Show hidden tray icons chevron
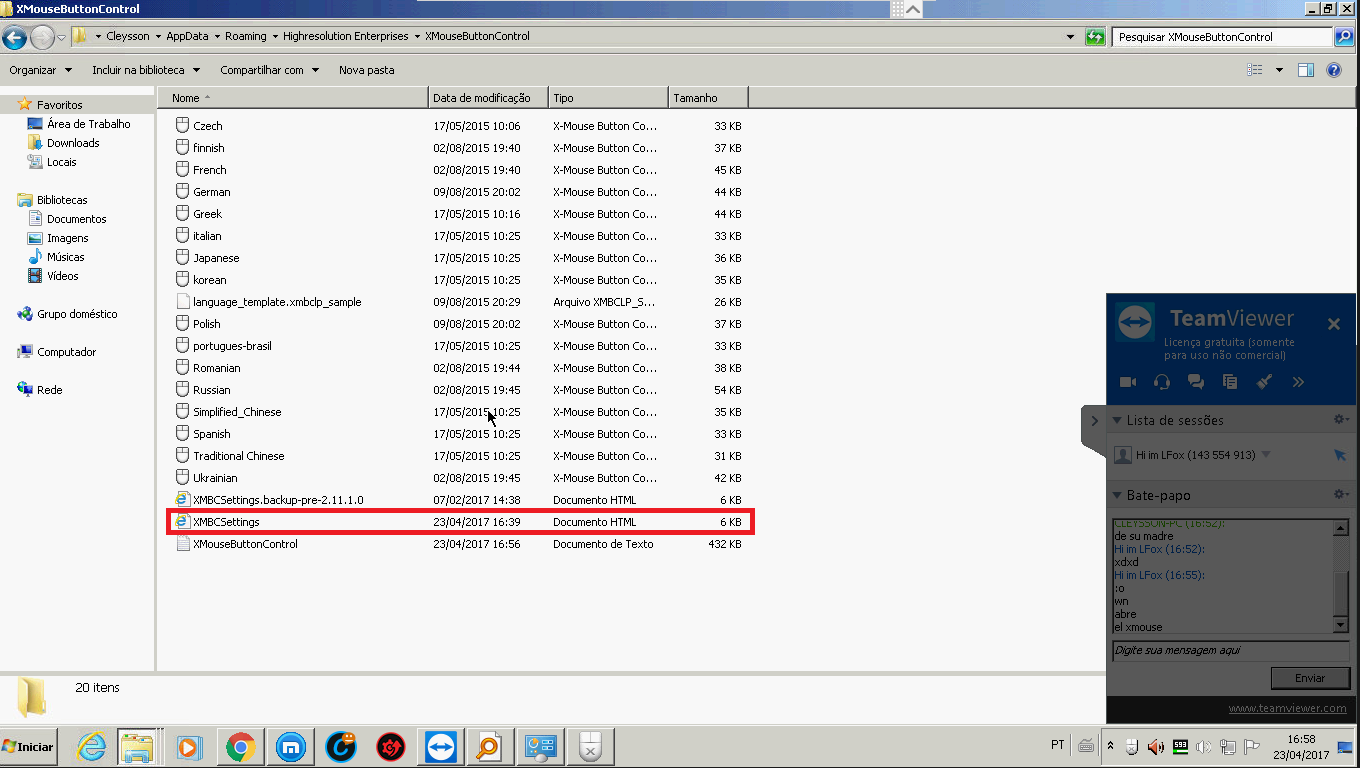The image size is (1360, 768). tap(1110, 746)
